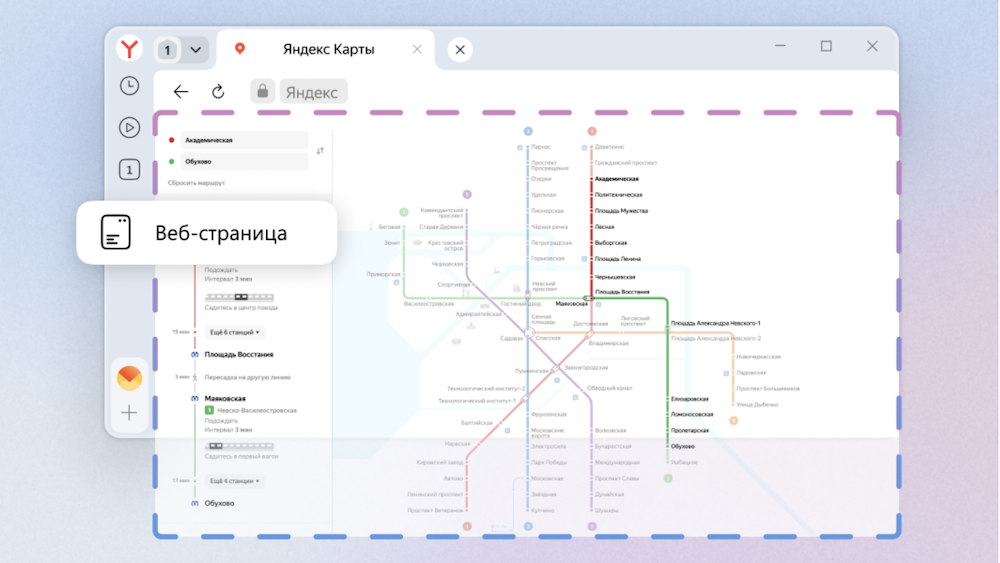The image size is (1000, 563).
Task: Open the tab counter square in the sidebar
Action: coord(129,169)
